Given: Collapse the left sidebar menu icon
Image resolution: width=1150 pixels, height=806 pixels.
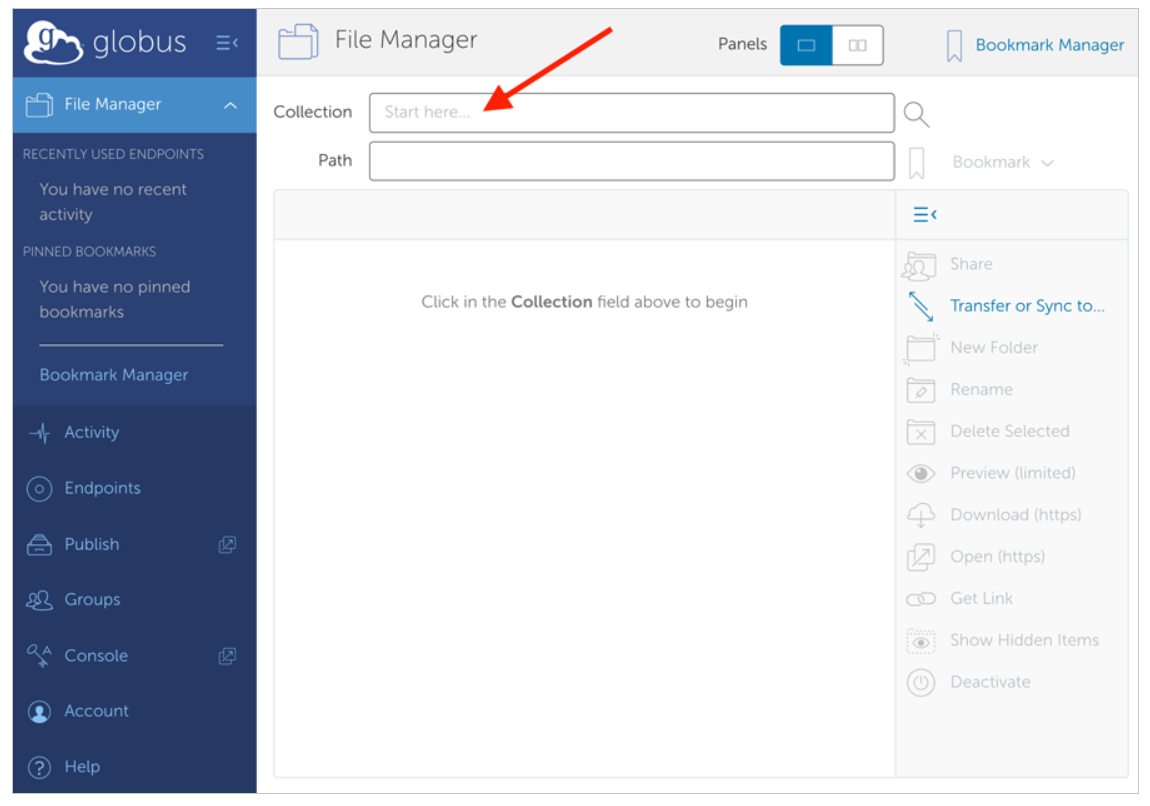Looking at the screenshot, I should tap(227, 43).
